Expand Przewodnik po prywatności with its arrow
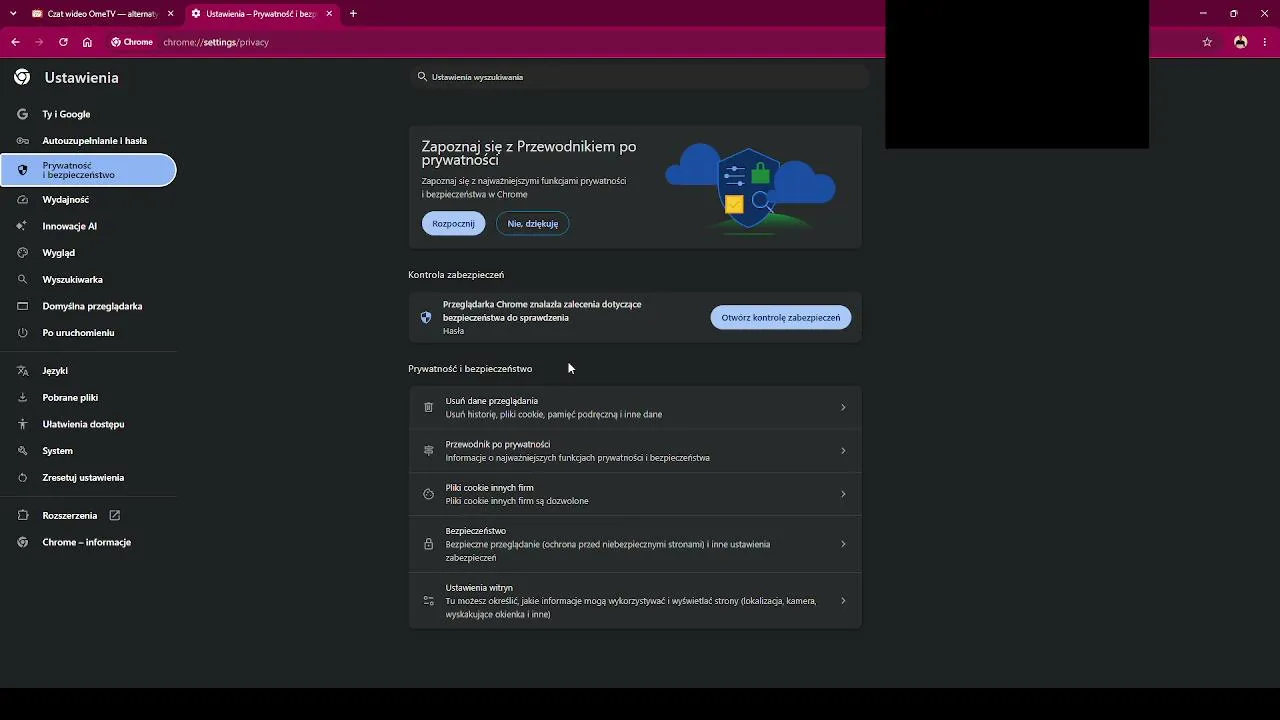Screen dimensions: 1280x720 (x=843, y=451)
